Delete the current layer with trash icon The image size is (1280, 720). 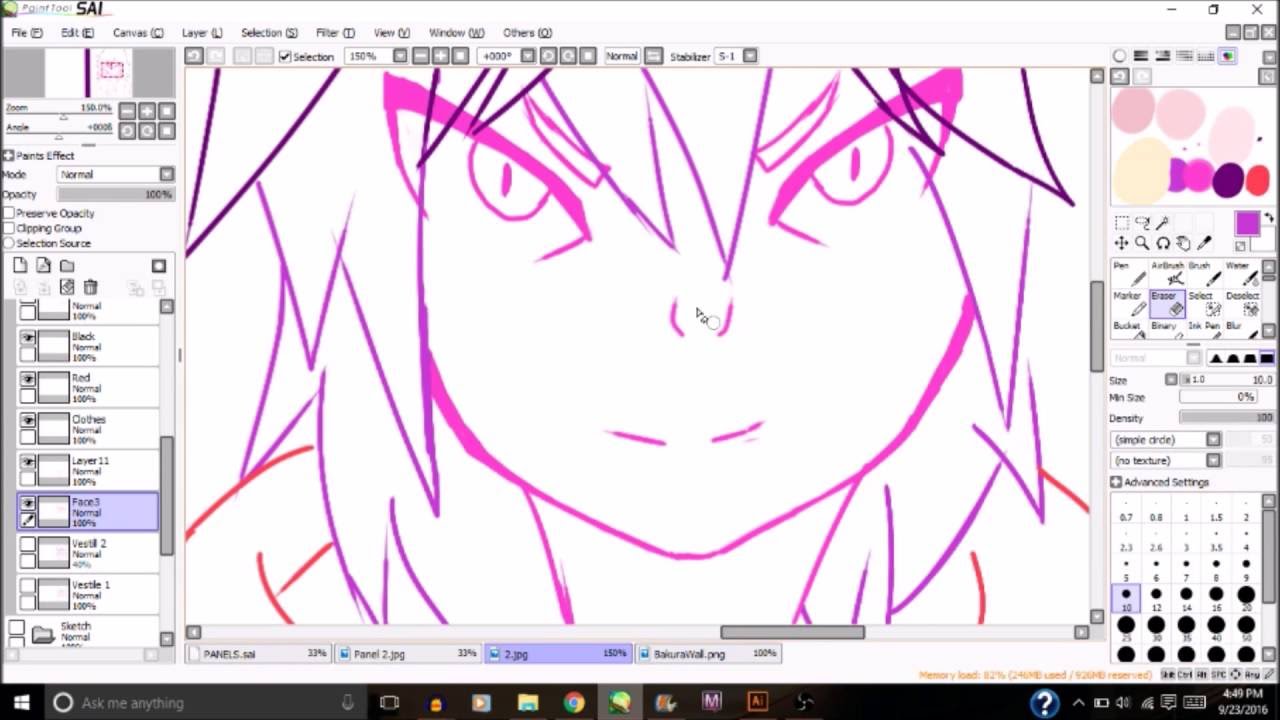pos(90,288)
